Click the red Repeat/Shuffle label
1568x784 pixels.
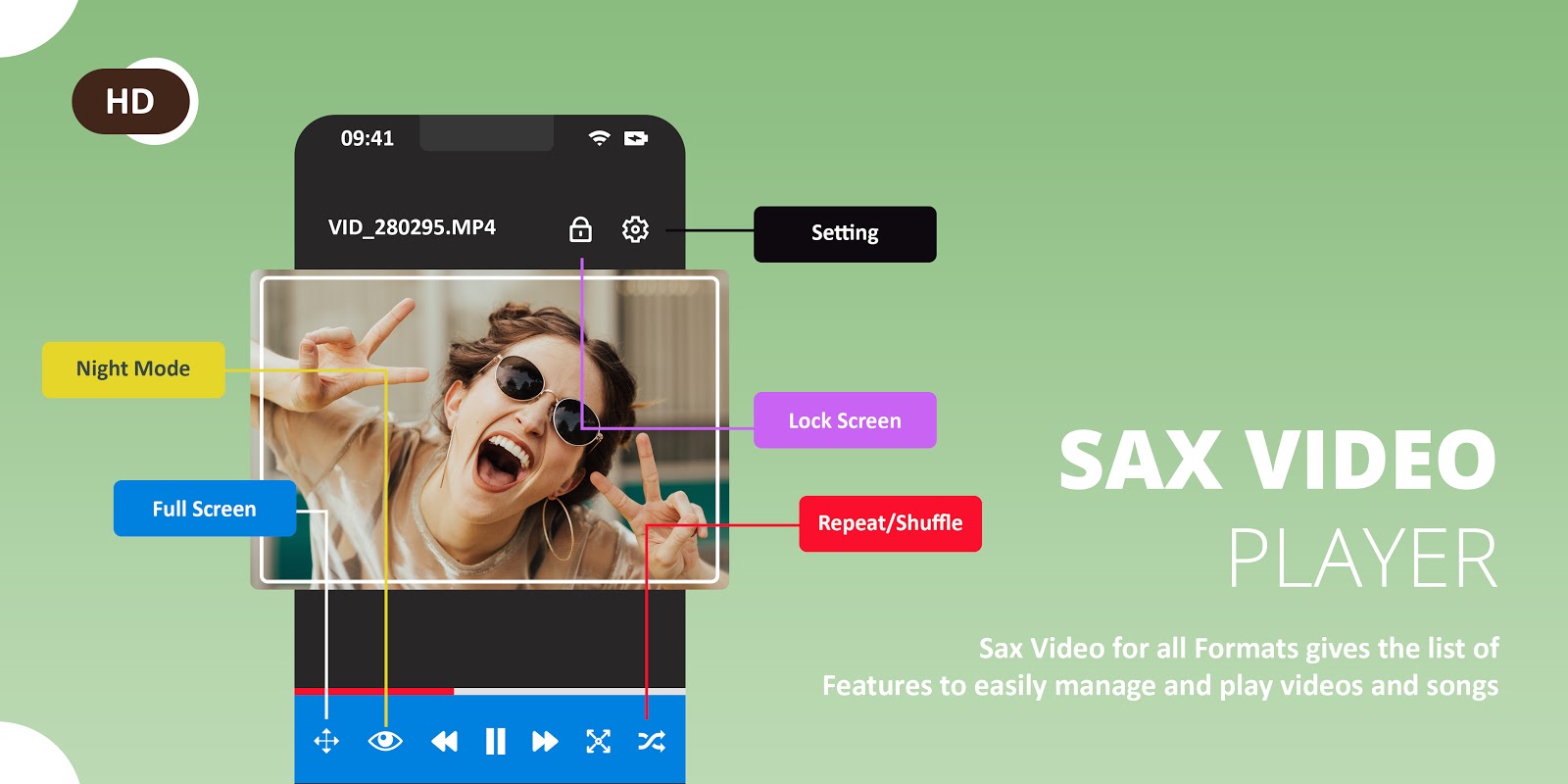[x=890, y=523]
